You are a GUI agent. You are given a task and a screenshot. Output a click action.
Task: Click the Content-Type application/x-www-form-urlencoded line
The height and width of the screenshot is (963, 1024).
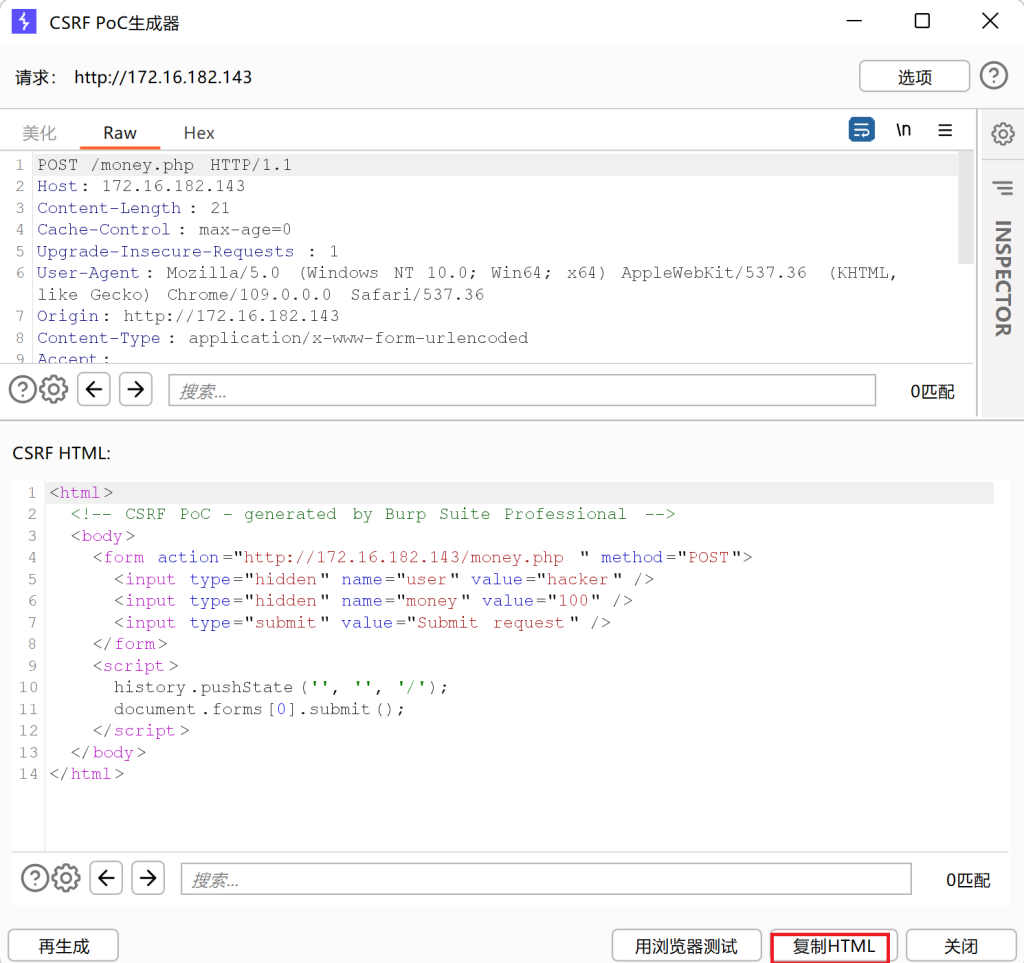pyautogui.click(x=282, y=338)
